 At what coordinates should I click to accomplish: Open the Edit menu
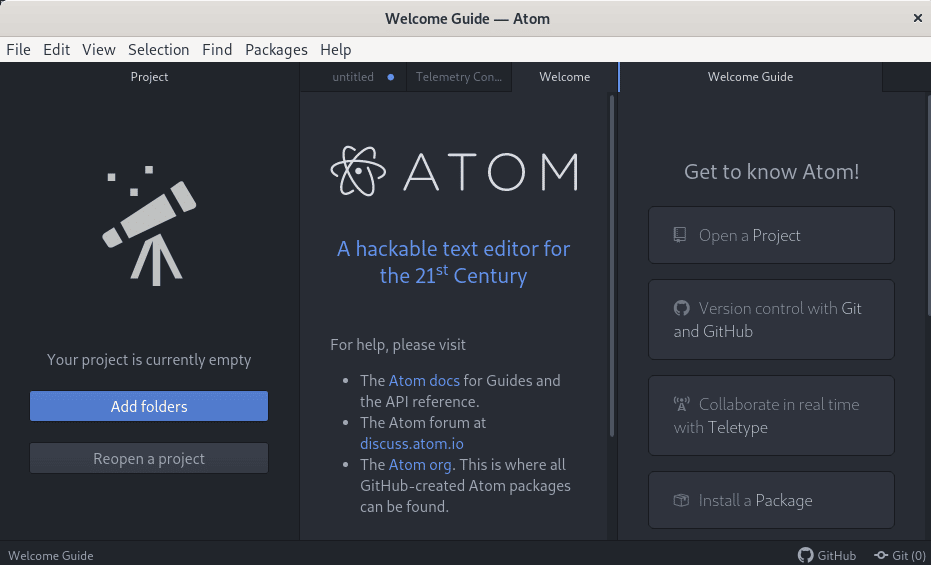(x=56, y=49)
